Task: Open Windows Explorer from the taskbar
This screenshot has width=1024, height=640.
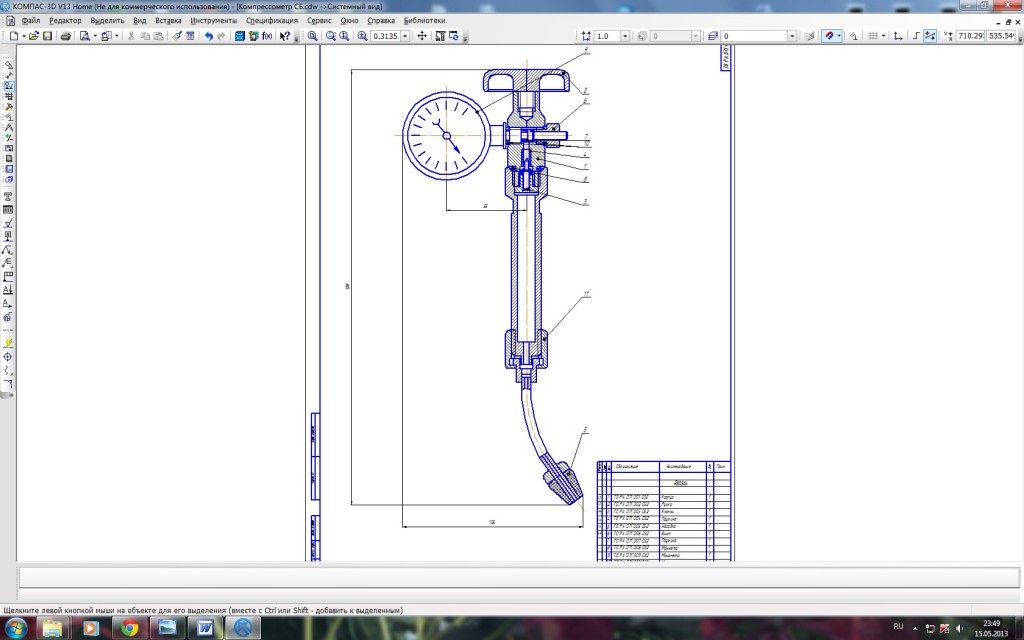Action: click(52, 628)
